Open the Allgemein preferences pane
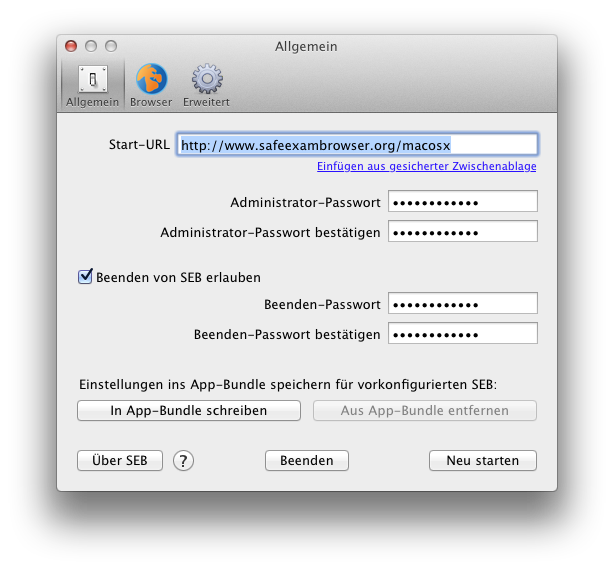This screenshot has height=570, width=614. [x=92, y=85]
